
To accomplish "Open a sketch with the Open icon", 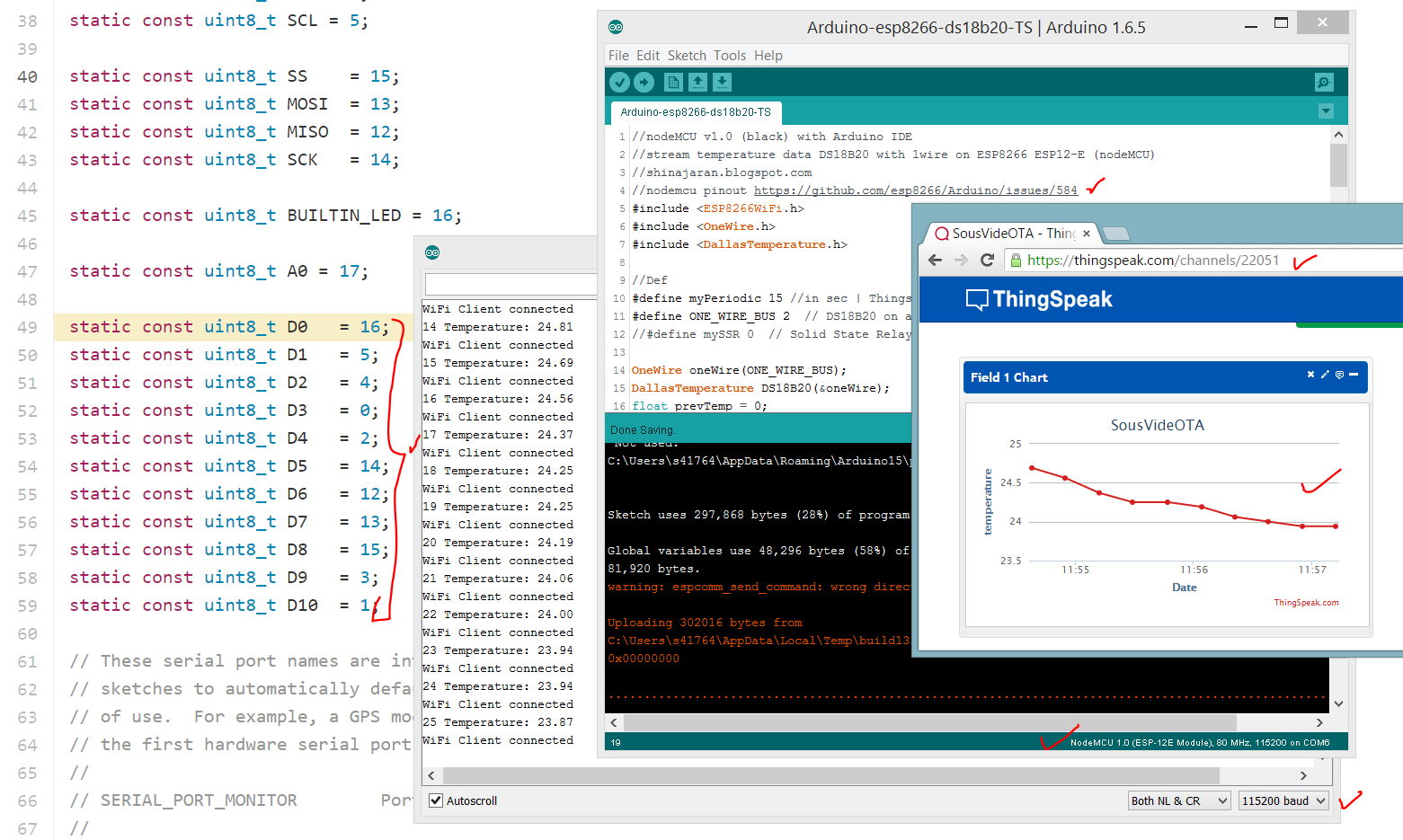I will pos(697,83).
